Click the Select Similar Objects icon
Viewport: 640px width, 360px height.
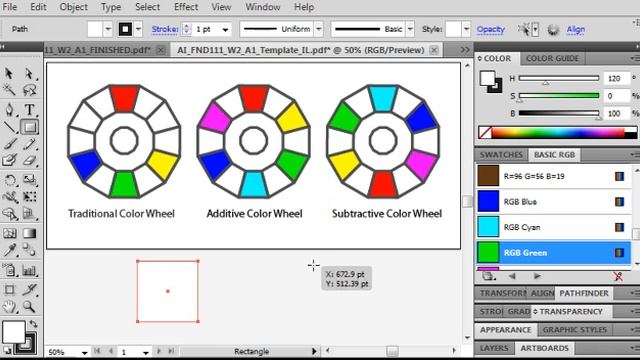tap(524, 29)
